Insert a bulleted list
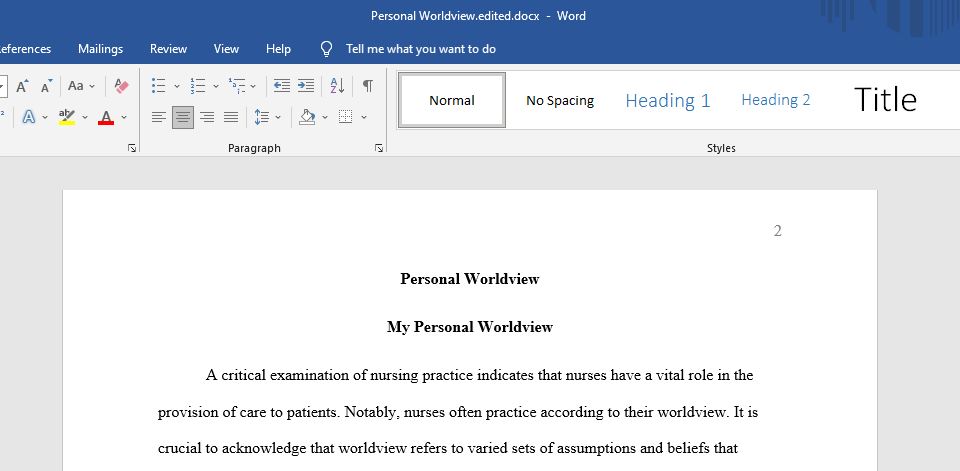 pyautogui.click(x=159, y=86)
